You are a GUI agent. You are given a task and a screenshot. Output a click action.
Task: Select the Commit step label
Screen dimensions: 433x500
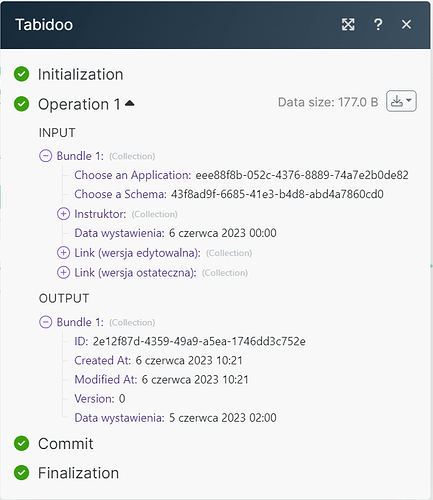click(x=66, y=444)
